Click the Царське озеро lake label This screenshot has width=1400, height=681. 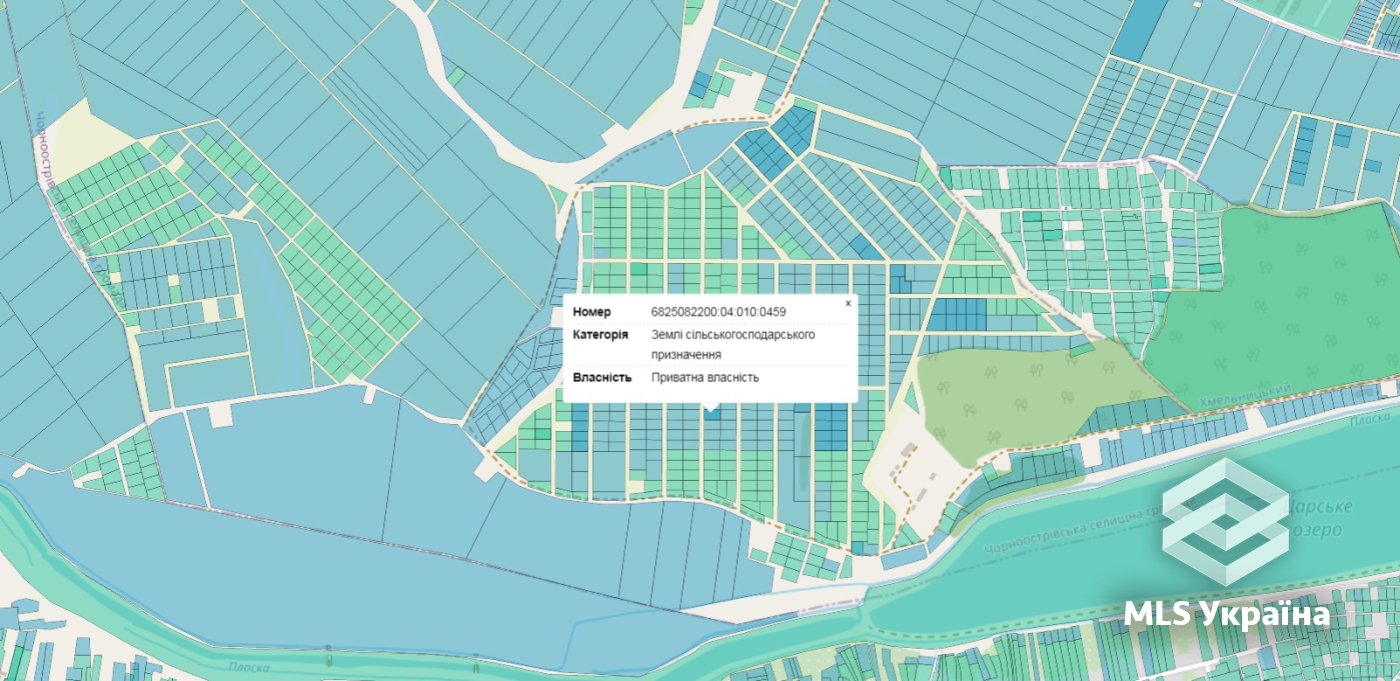1318,518
